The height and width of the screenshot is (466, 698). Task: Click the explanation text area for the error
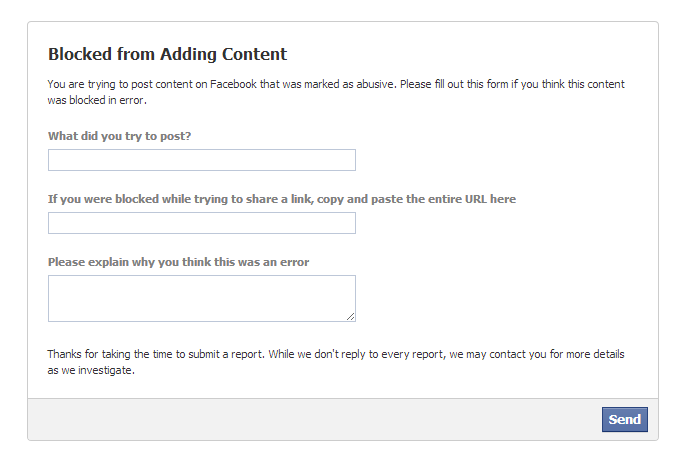202,298
